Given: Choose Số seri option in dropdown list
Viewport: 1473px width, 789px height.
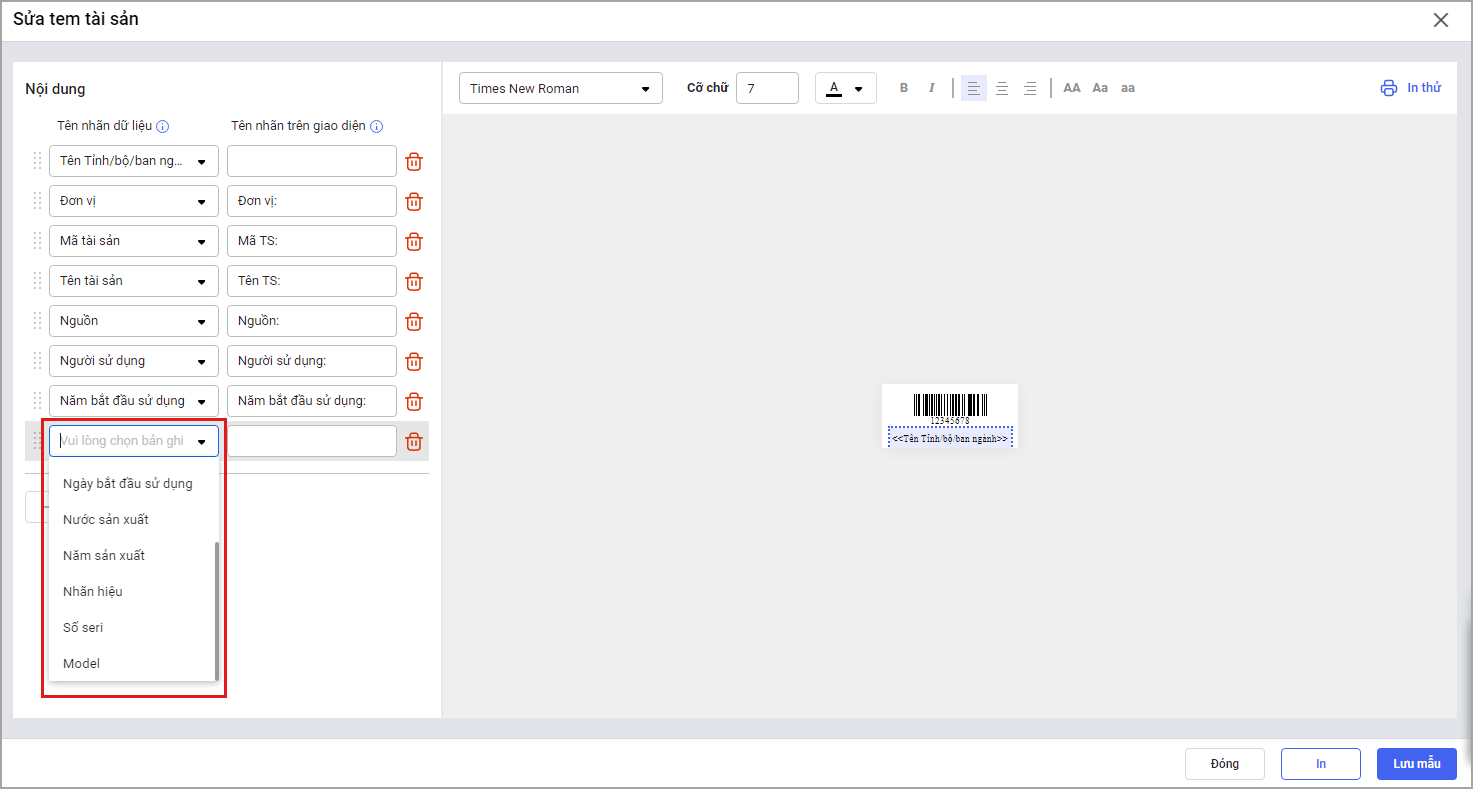Looking at the screenshot, I should click(83, 628).
